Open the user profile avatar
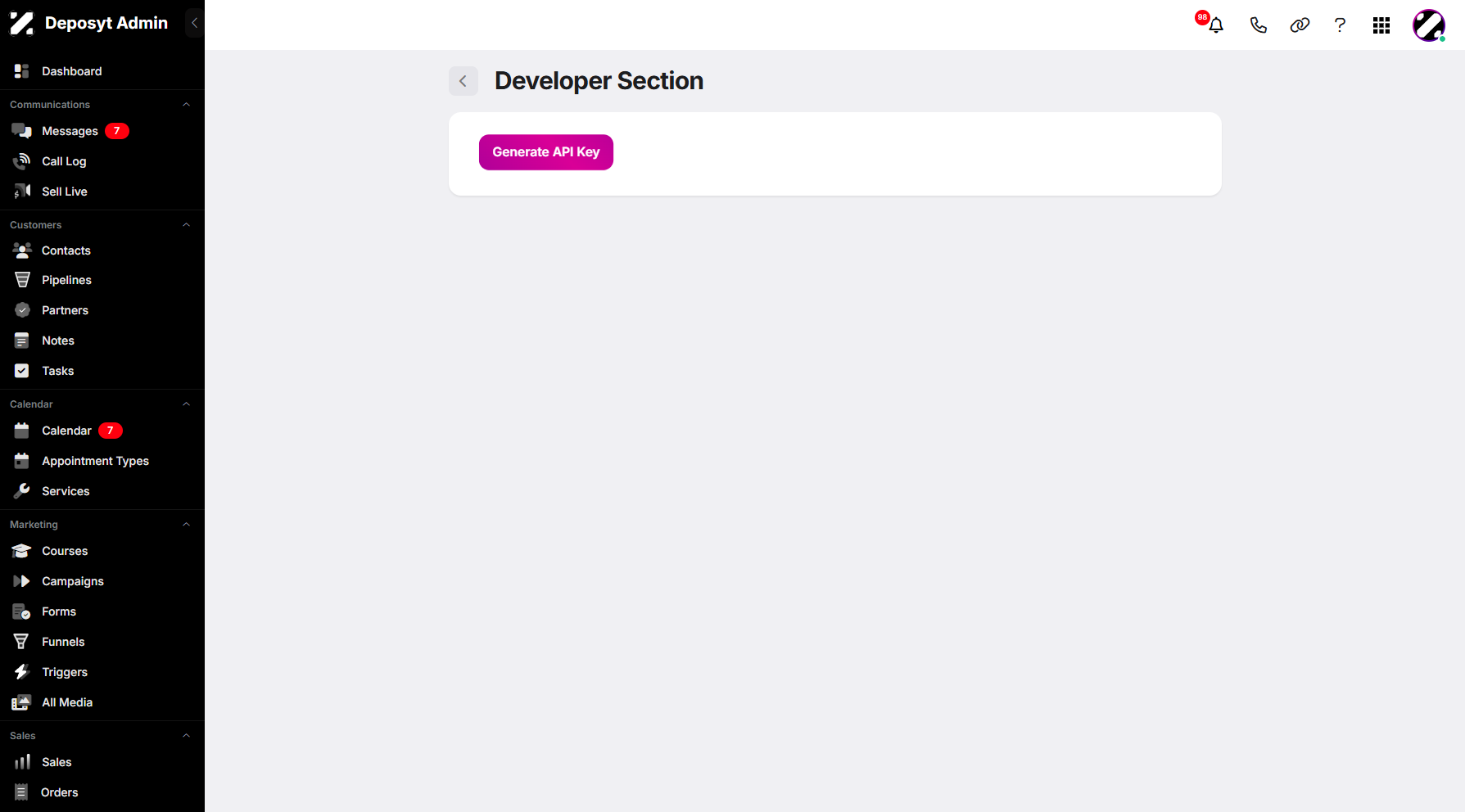1465x812 pixels. tap(1429, 25)
